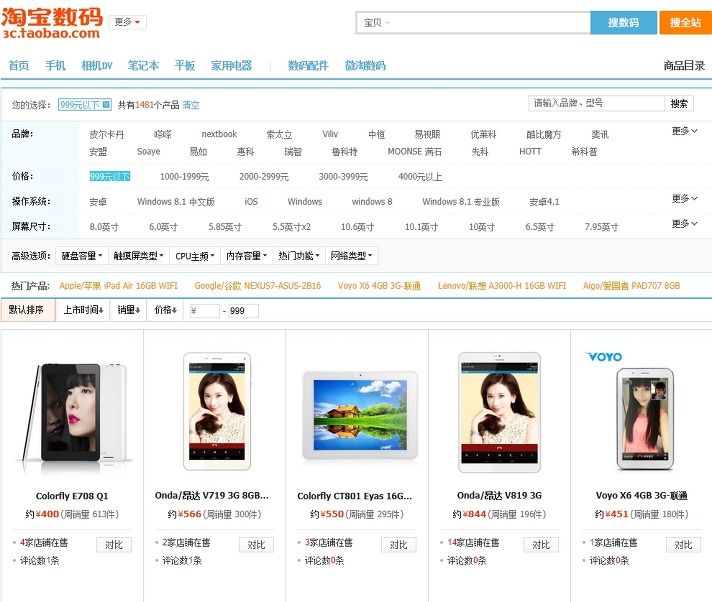Open the 平板 nav category

pyautogui.click(x=185, y=65)
